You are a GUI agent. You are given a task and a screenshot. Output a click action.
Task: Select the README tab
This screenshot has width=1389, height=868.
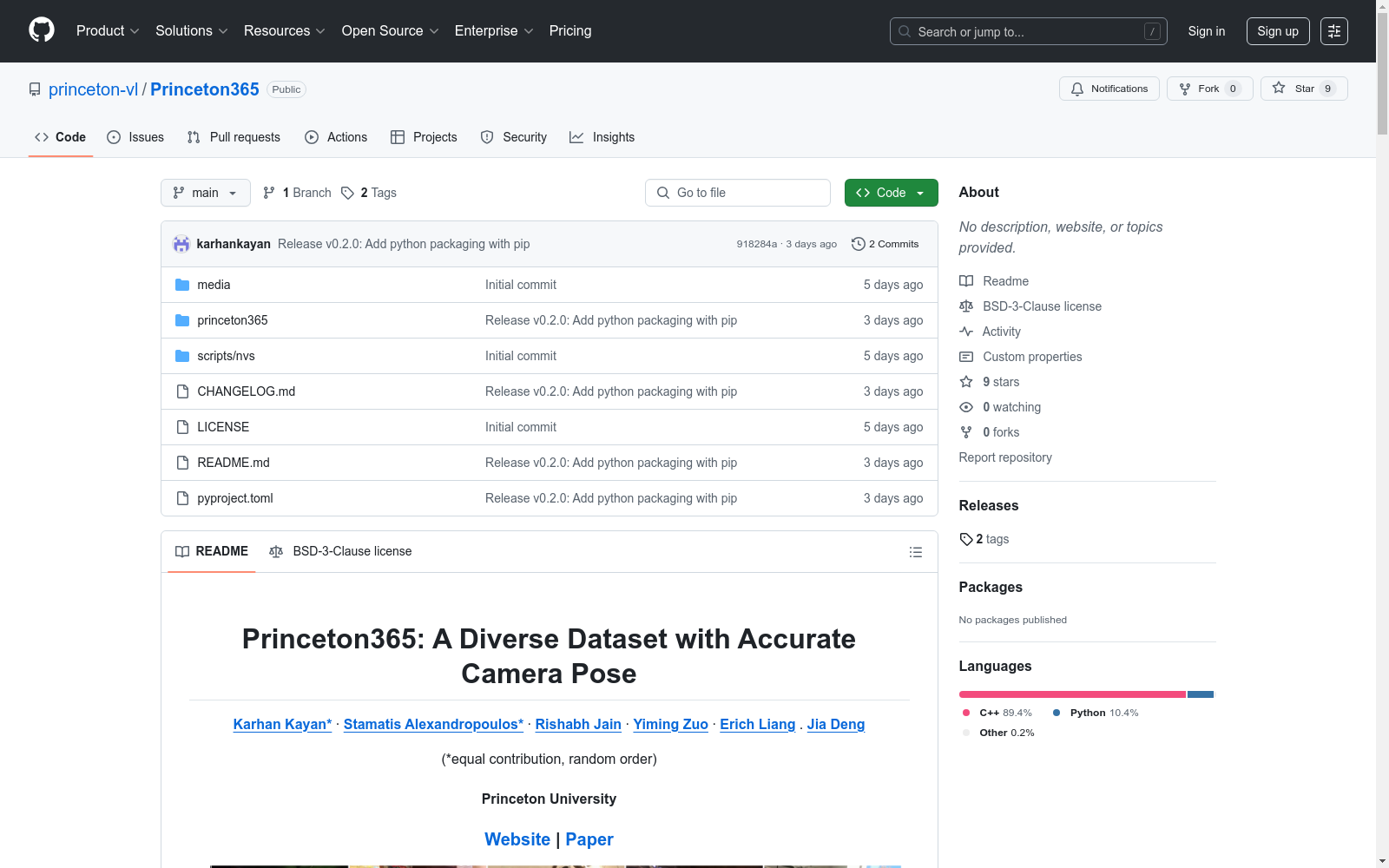point(212,551)
